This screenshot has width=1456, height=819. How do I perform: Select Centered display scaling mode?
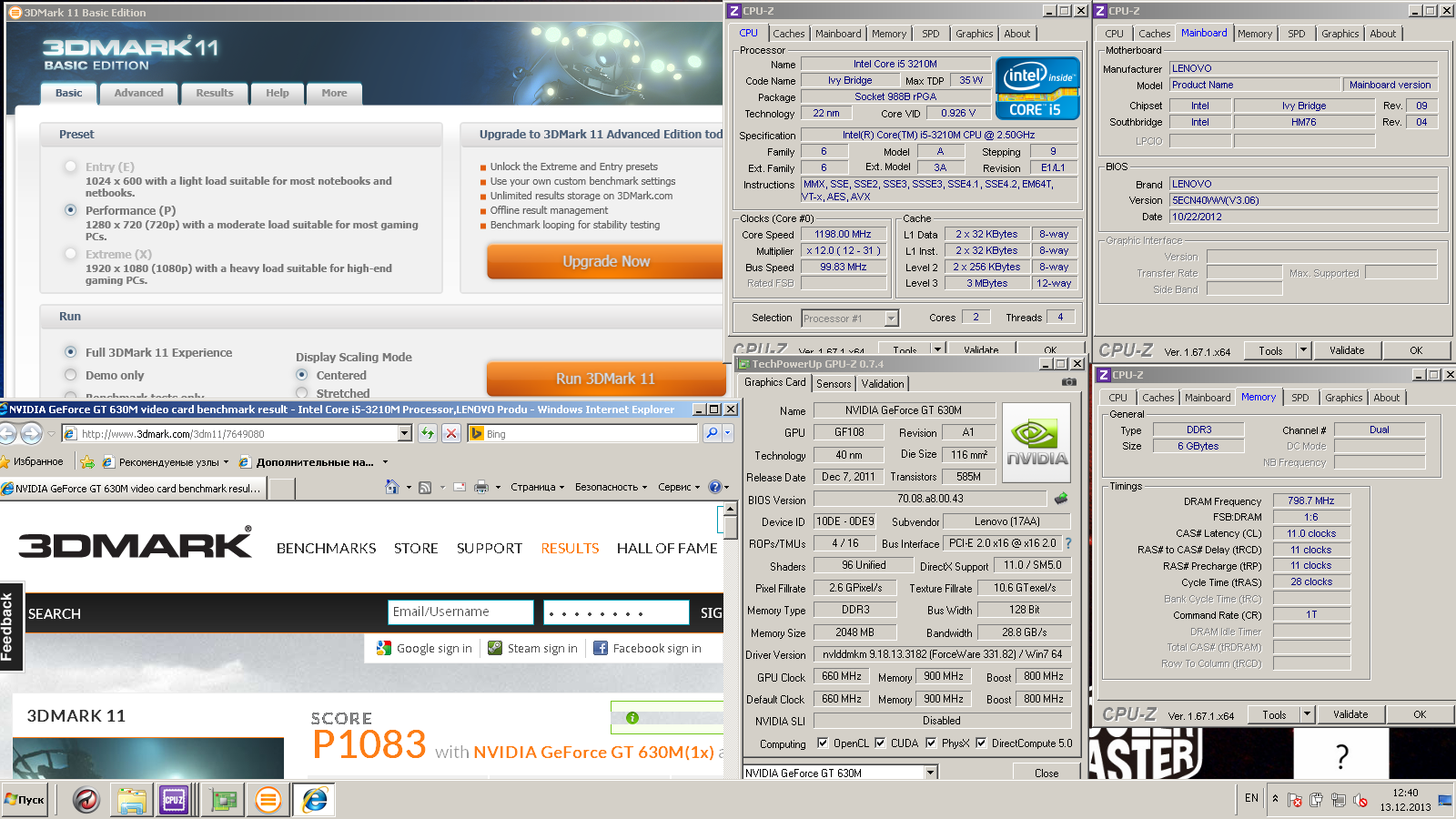pyautogui.click(x=302, y=375)
